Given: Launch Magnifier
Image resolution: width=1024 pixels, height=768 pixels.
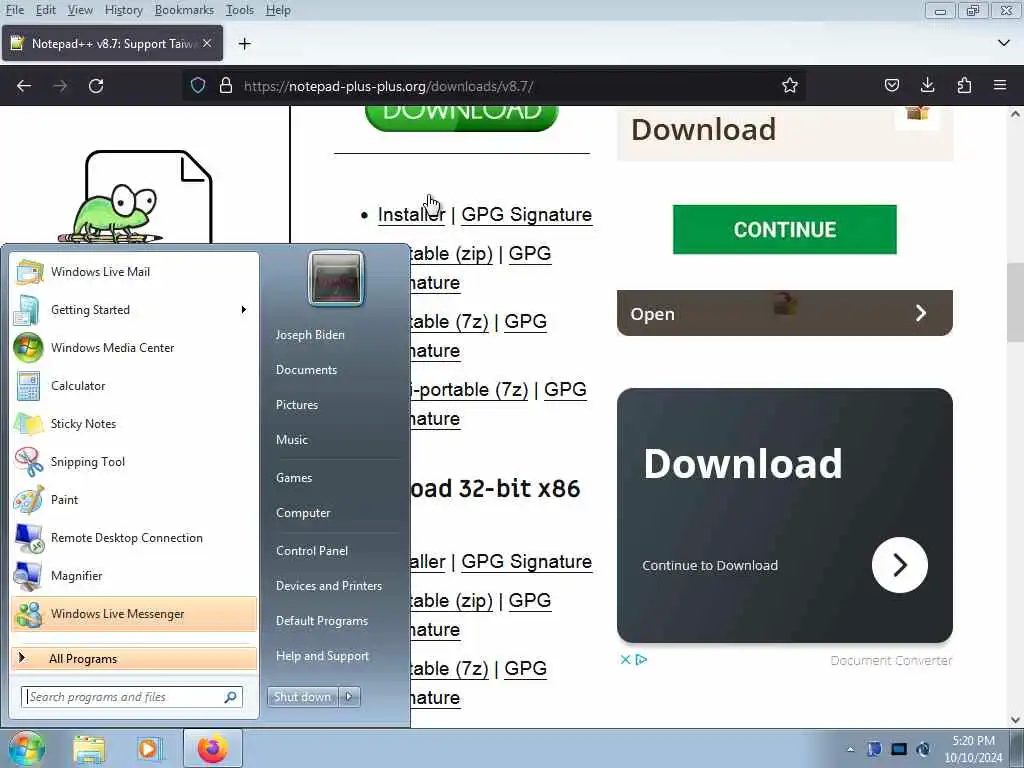Looking at the screenshot, I should pos(134,575).
